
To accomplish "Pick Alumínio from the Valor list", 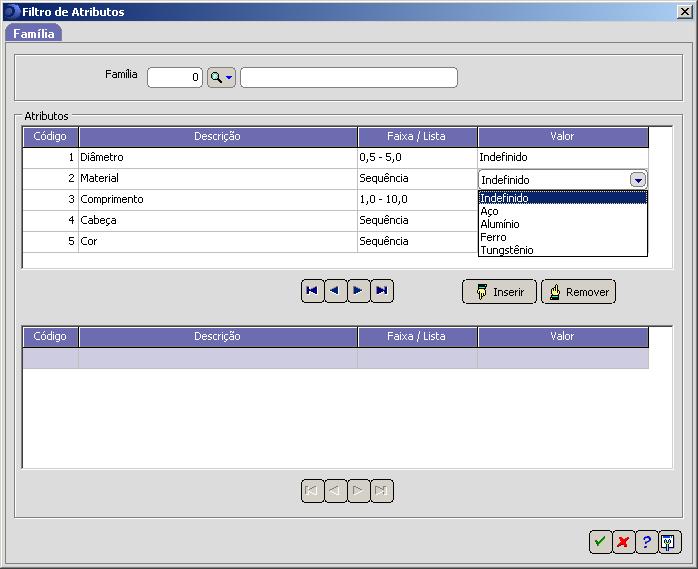I will click(x=500, y=224).
